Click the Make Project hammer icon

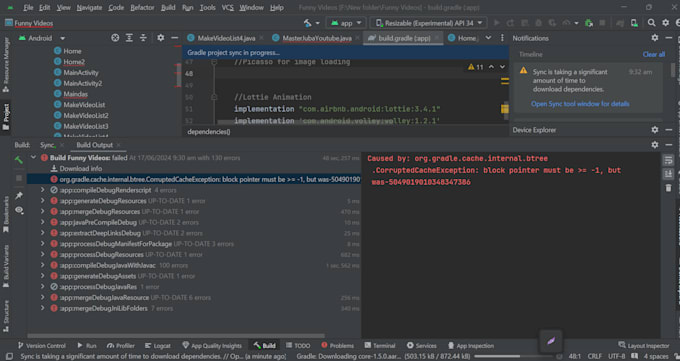tap(307, 23)
